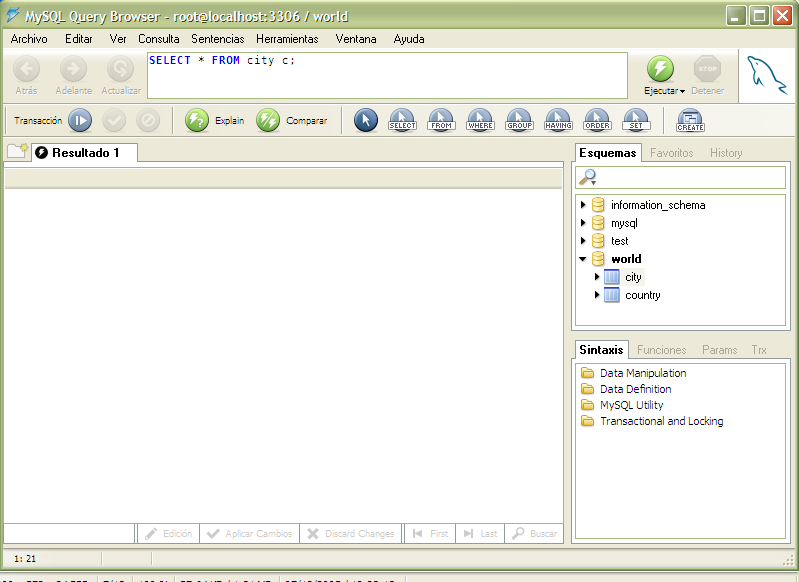Switch to the Funciones tab
This screenshot has height=582, width=799.
[x=661, y=350]
